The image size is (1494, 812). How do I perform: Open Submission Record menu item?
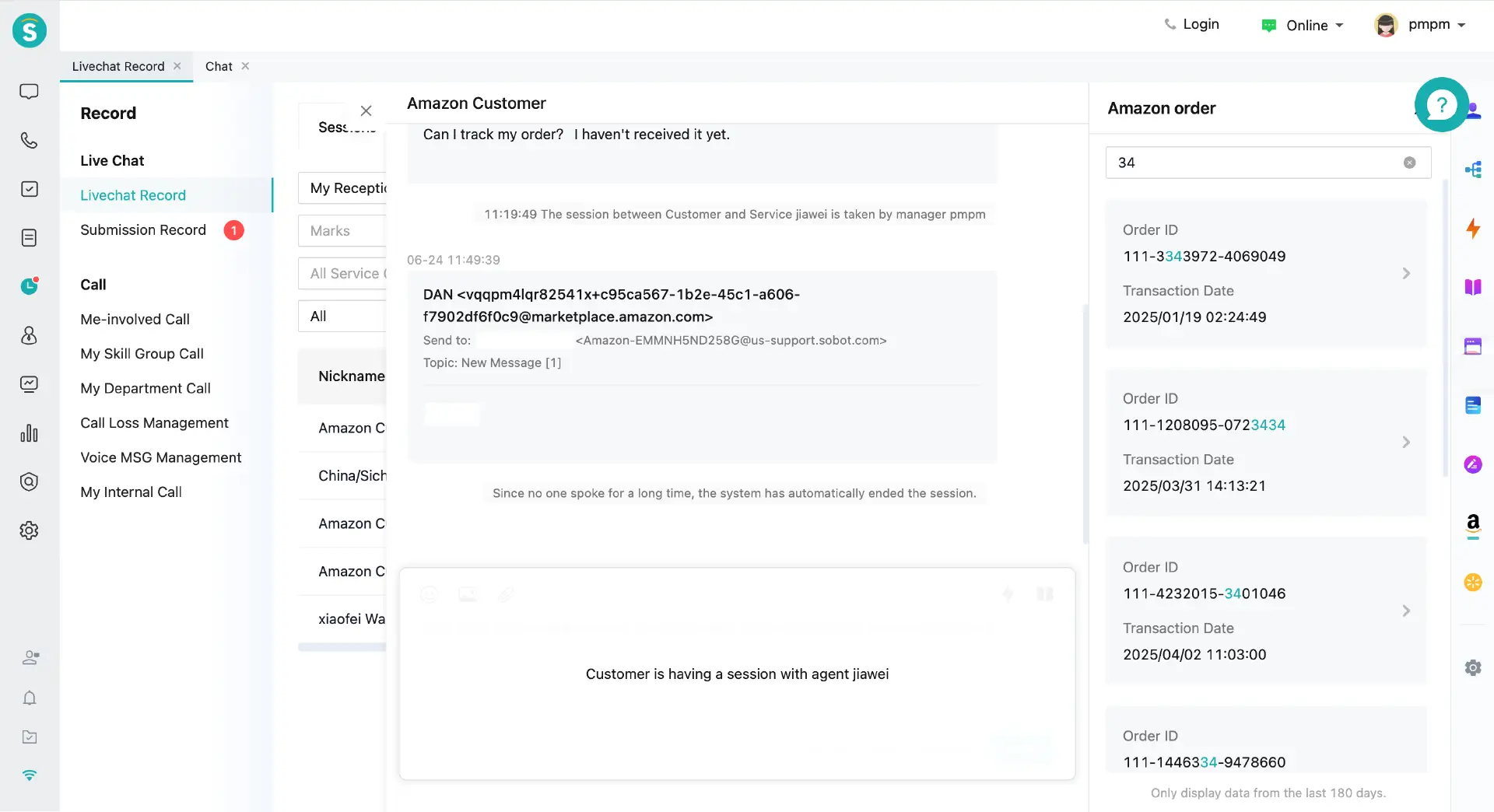(143, 230)
